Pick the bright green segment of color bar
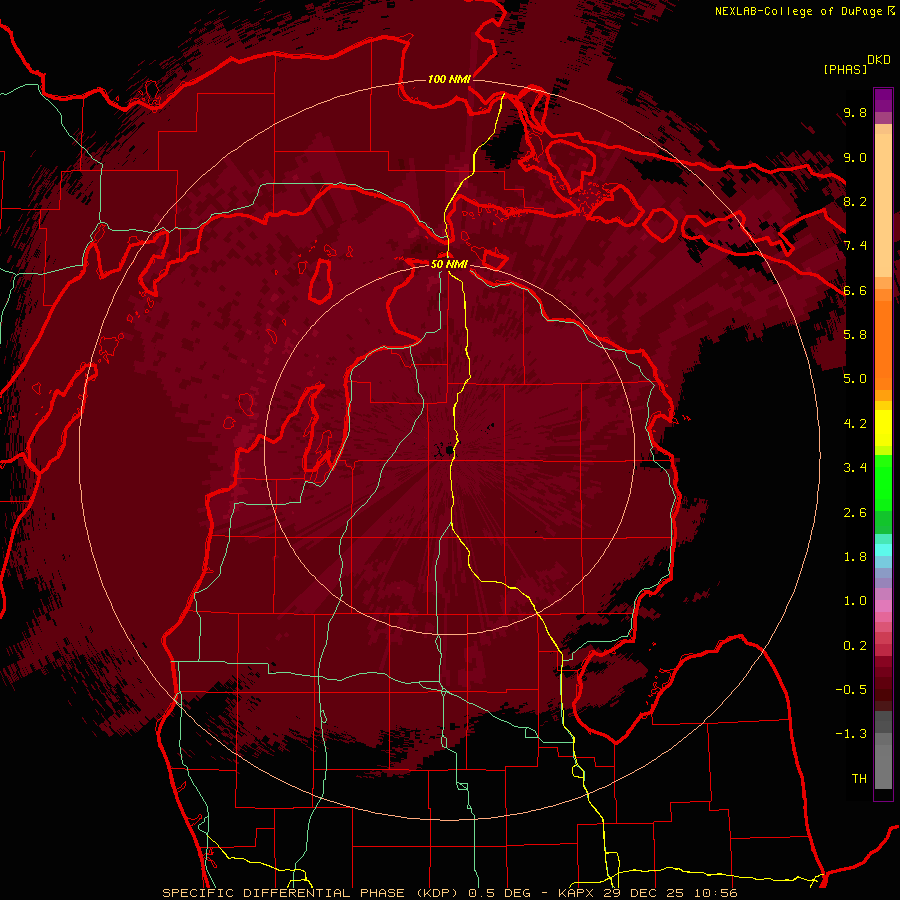The width and height of the screenshot is (900, 900). point(883,482)
